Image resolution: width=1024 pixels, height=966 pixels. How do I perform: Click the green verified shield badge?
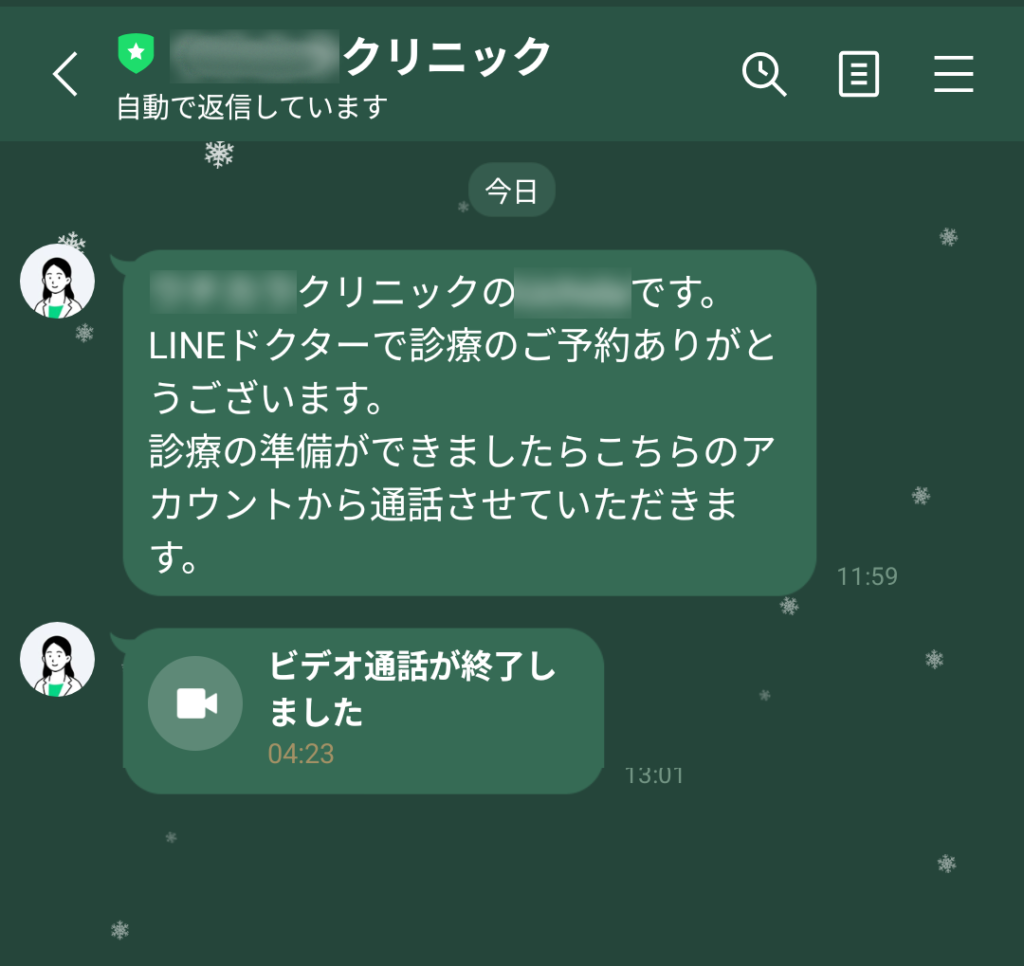[136, 53]
